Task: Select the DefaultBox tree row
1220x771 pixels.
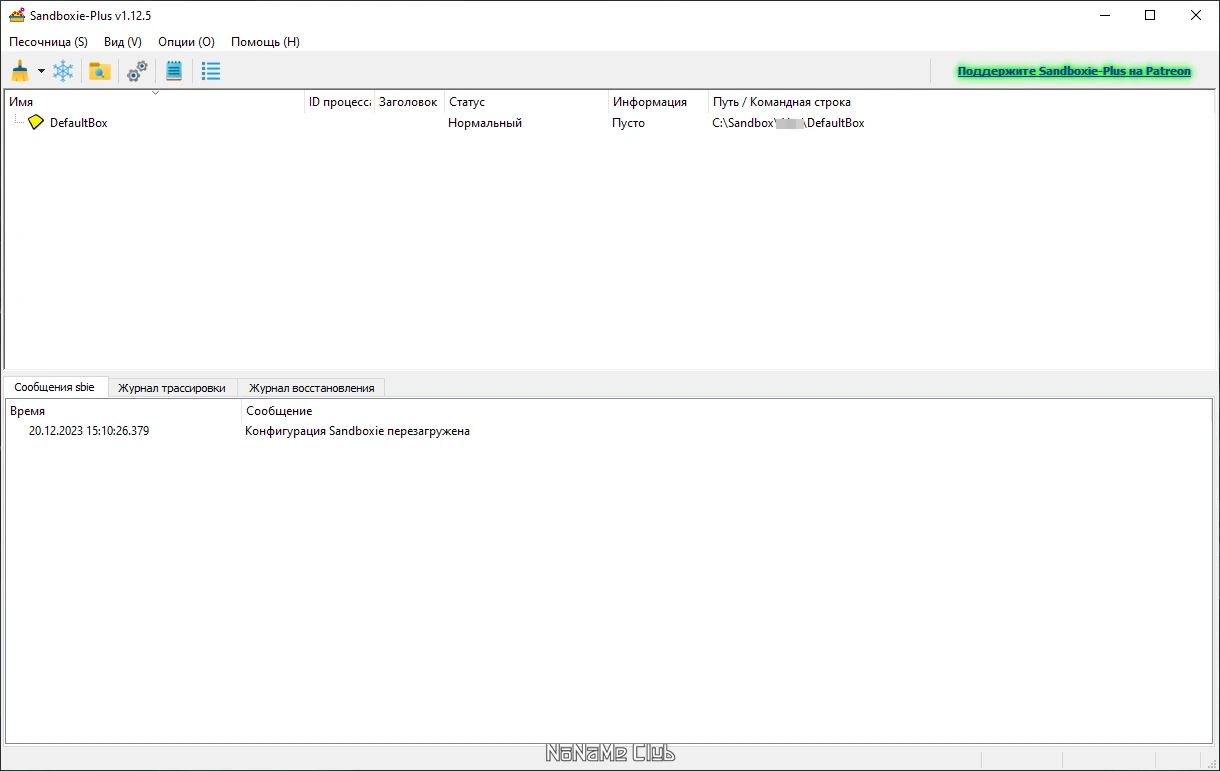Action: (x=608, y=123)
